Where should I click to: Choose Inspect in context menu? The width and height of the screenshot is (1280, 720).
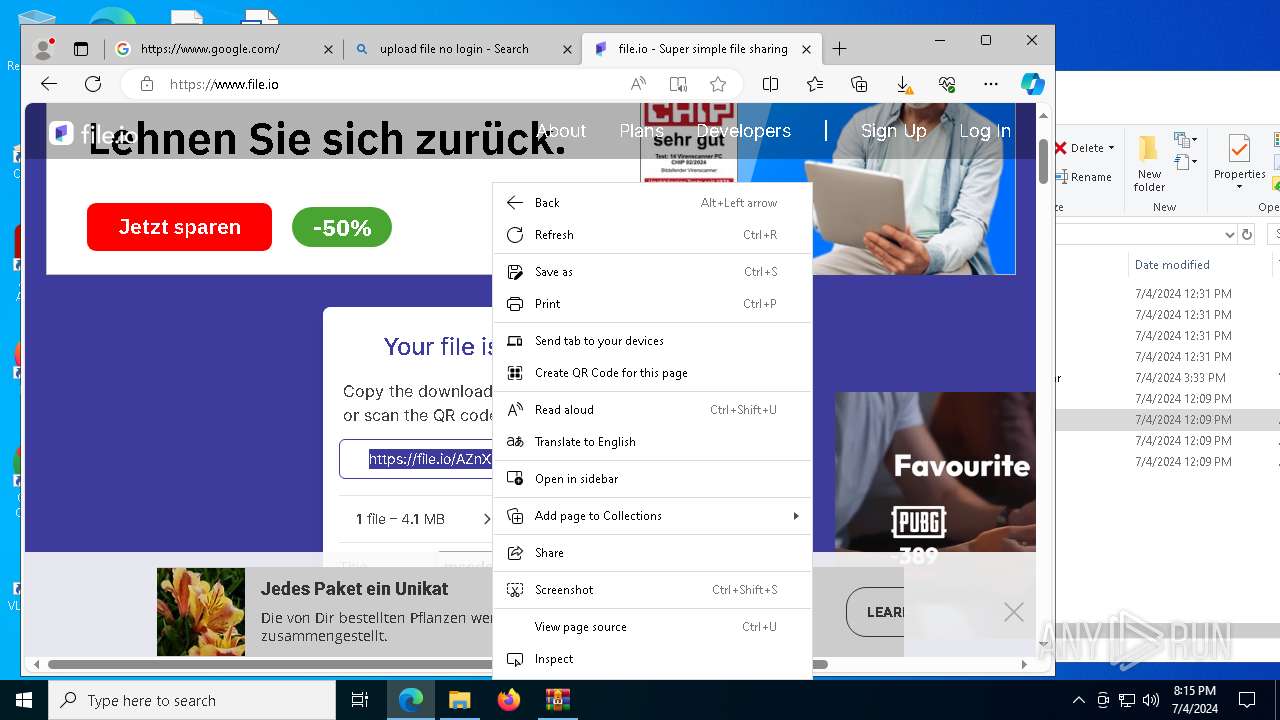coord(653,659)
